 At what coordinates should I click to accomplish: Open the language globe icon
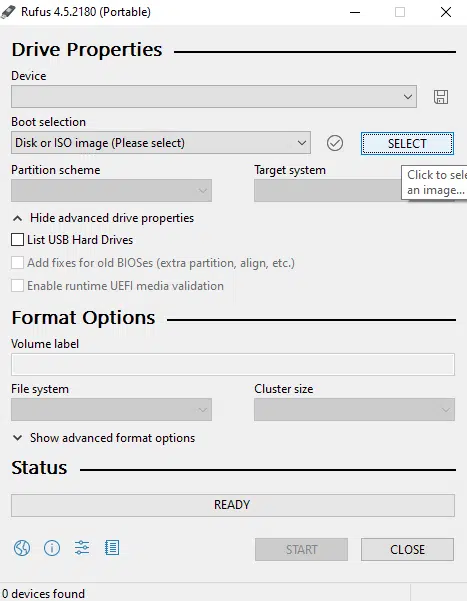click(x=22, y=548)
